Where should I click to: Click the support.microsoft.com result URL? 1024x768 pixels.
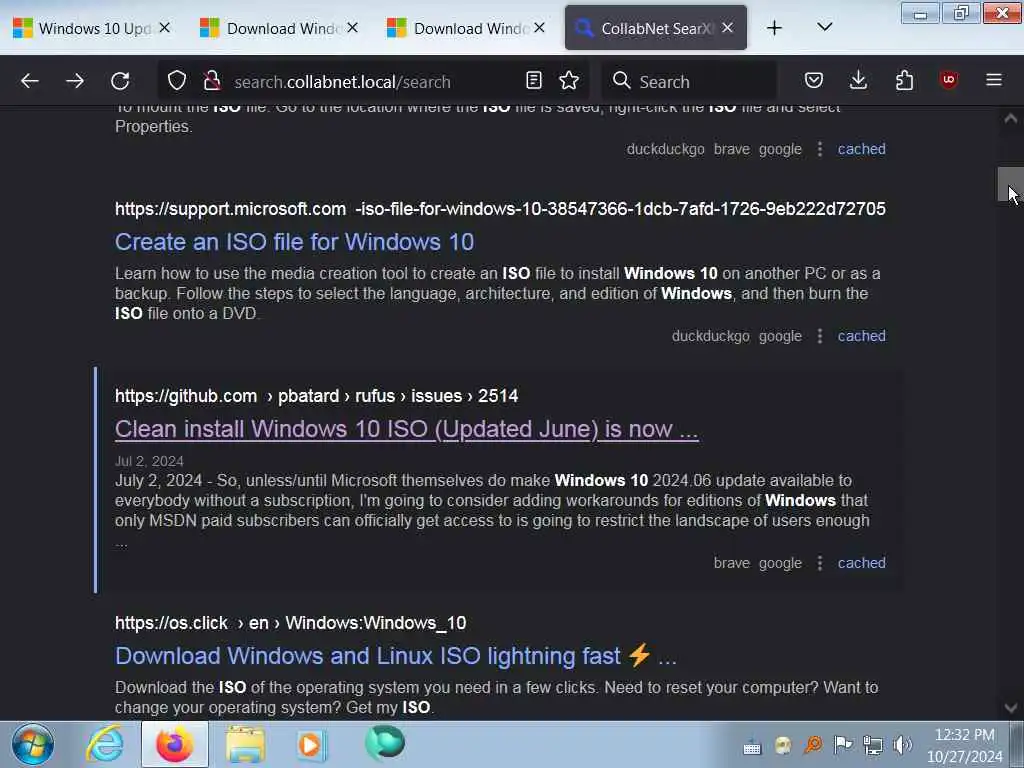(500, 209)
